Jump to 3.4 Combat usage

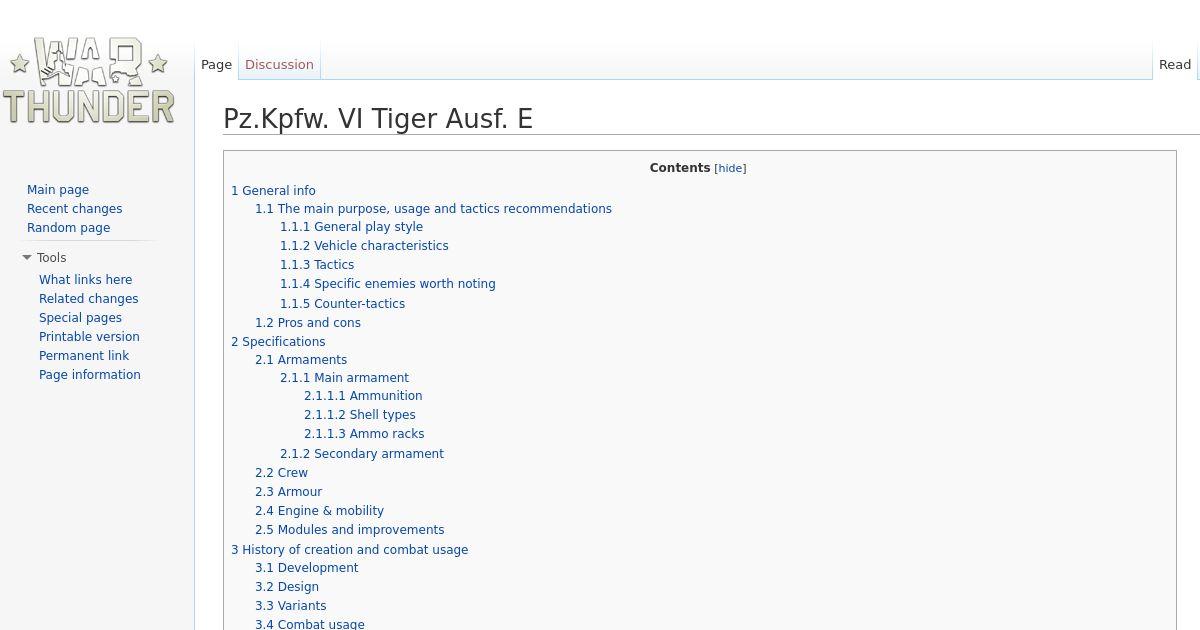click(x=309, y=624)
